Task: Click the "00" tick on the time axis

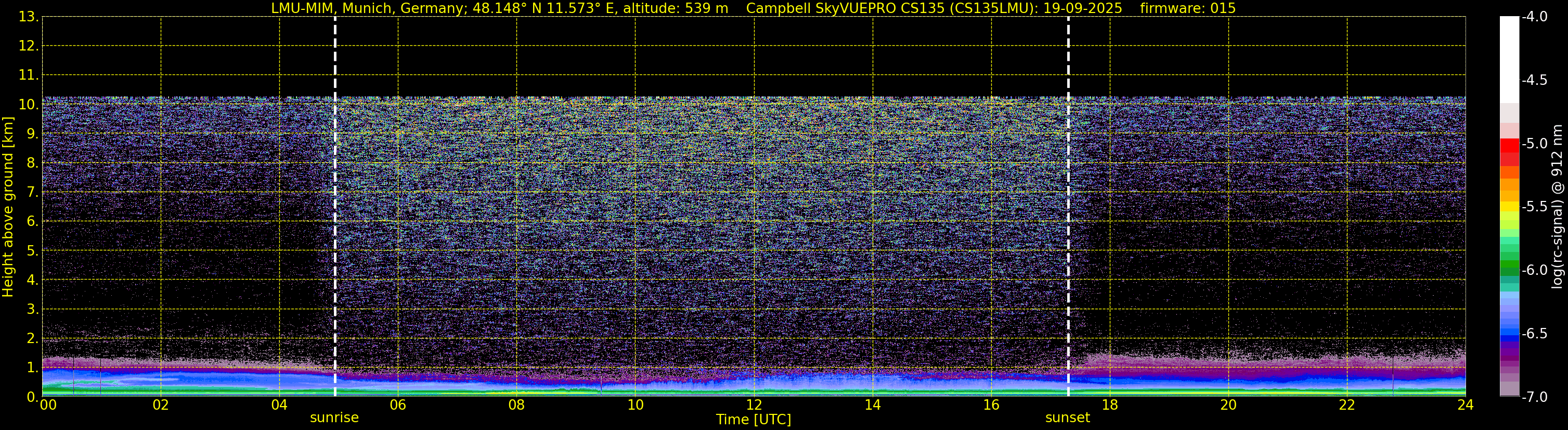Action: click(x=48, y=405)
